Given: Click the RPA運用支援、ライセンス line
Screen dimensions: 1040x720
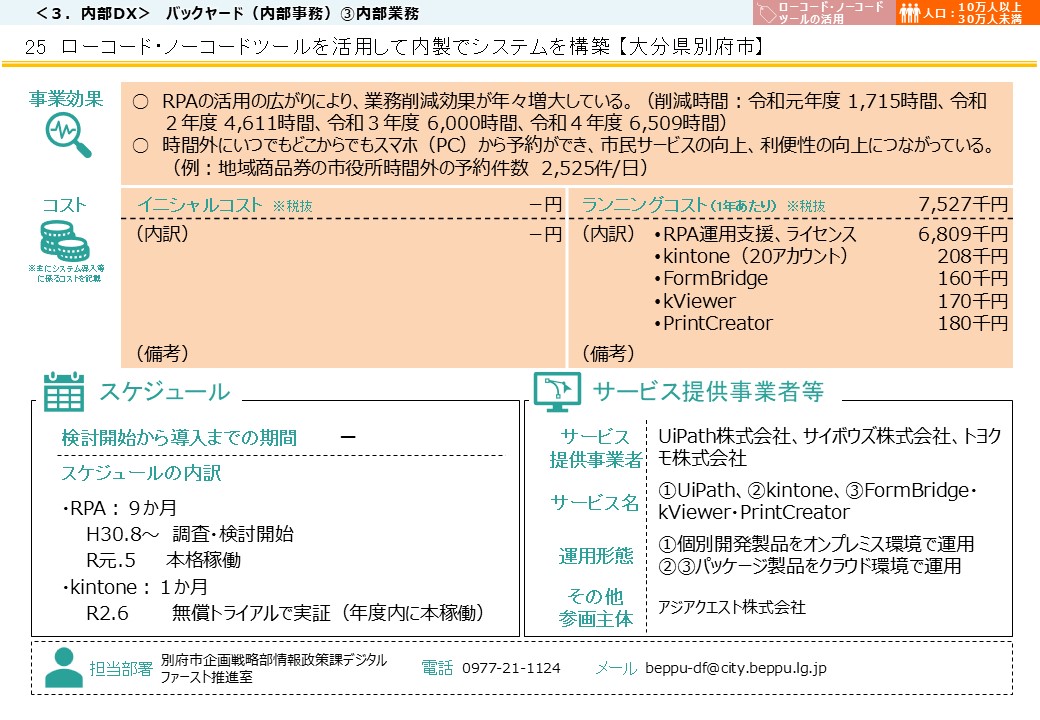Looking at the screenshot, I should coord(755,234).
